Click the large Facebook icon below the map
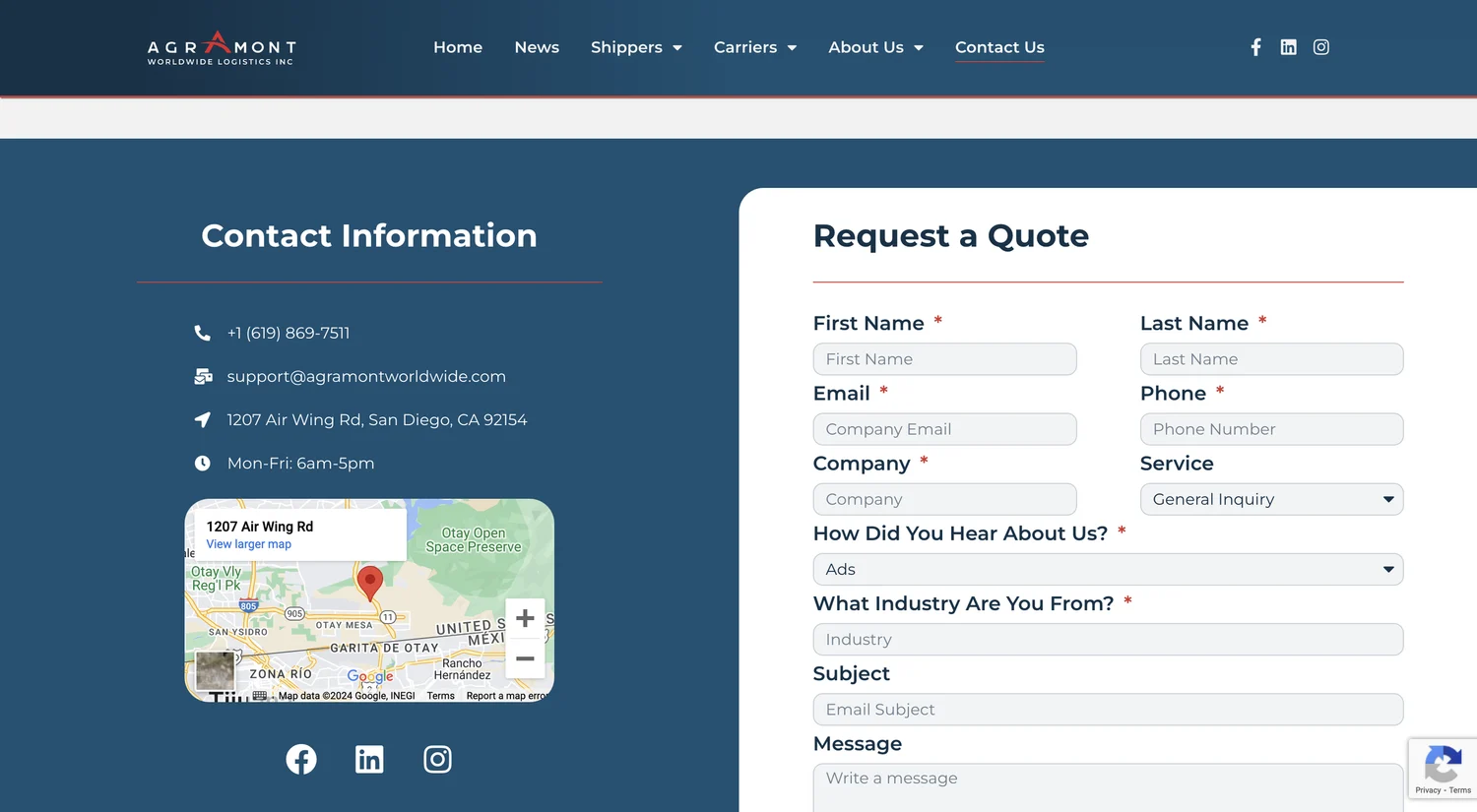 [x=301, y=759]
